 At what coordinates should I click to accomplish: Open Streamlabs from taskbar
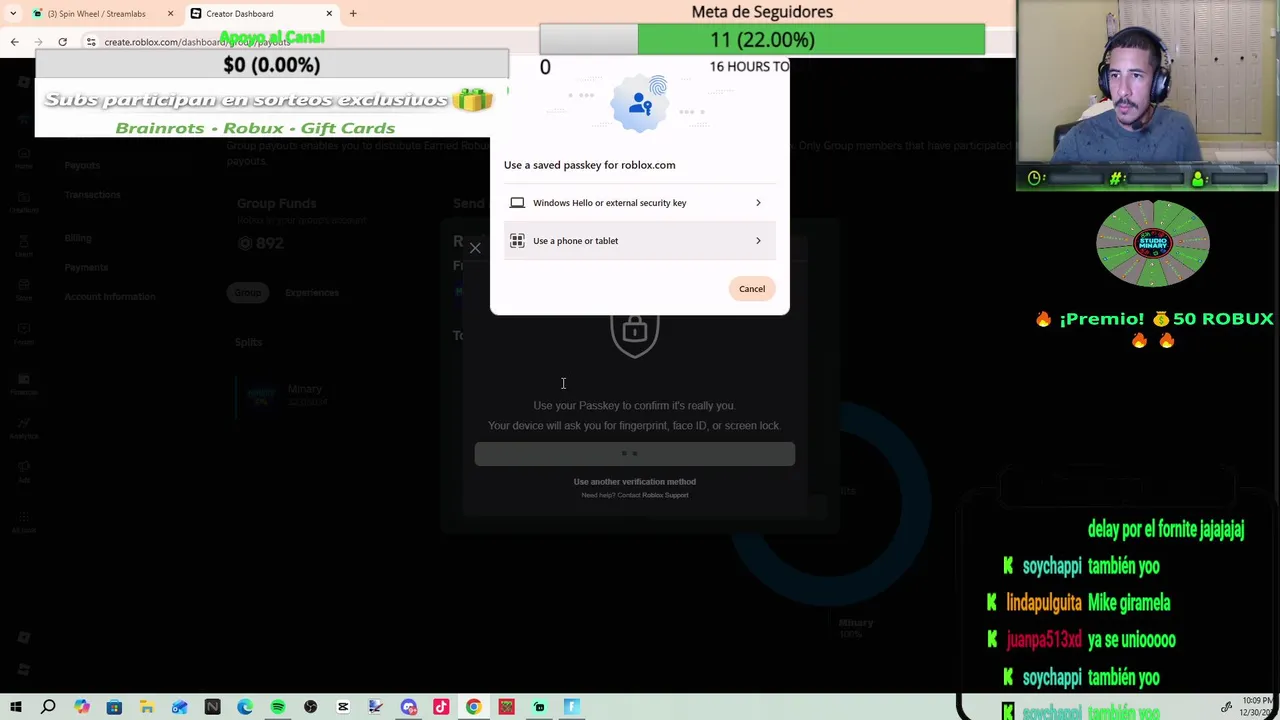[539, 708]
